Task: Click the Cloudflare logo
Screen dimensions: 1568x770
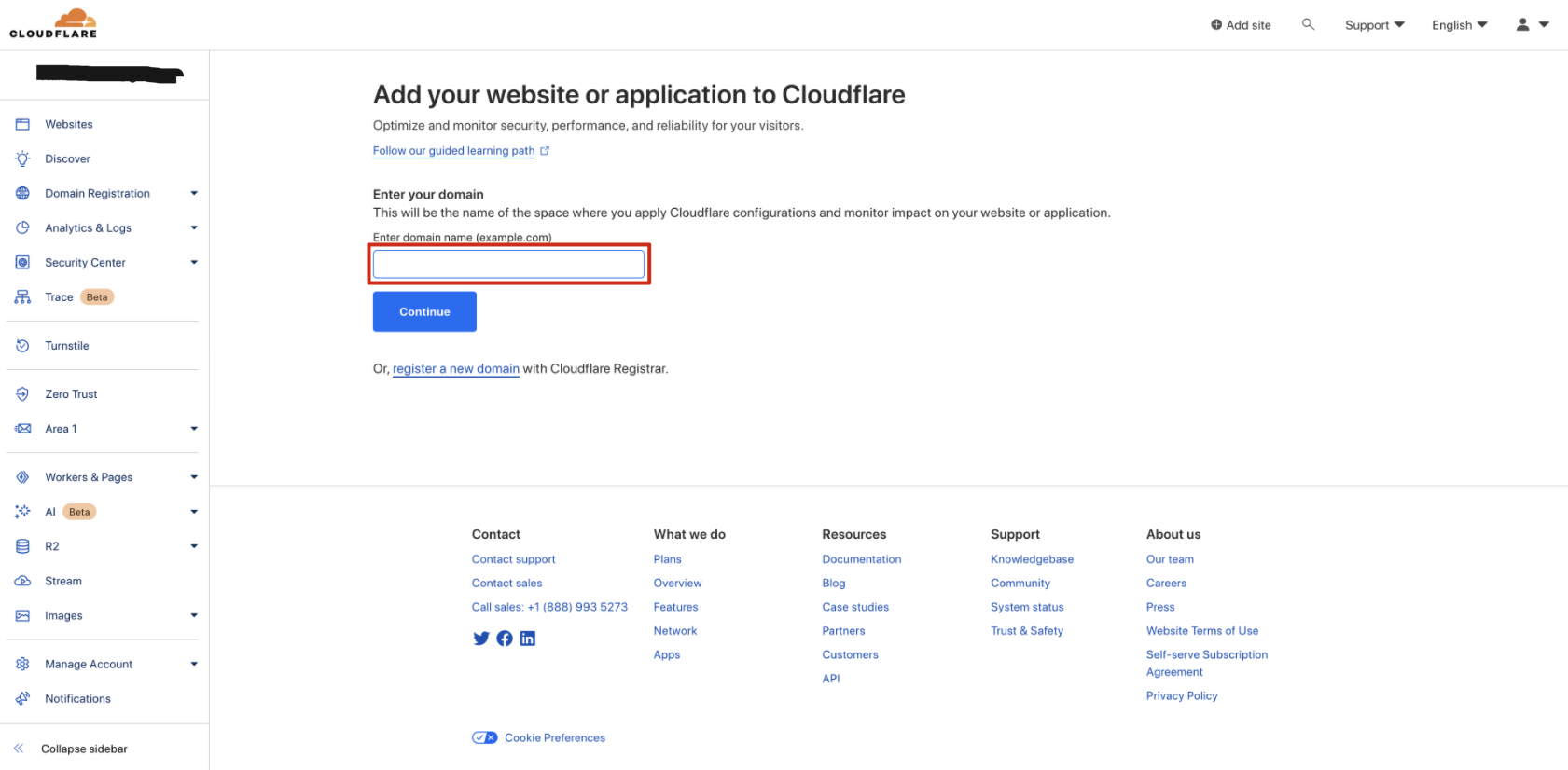Action: [53, 23]
